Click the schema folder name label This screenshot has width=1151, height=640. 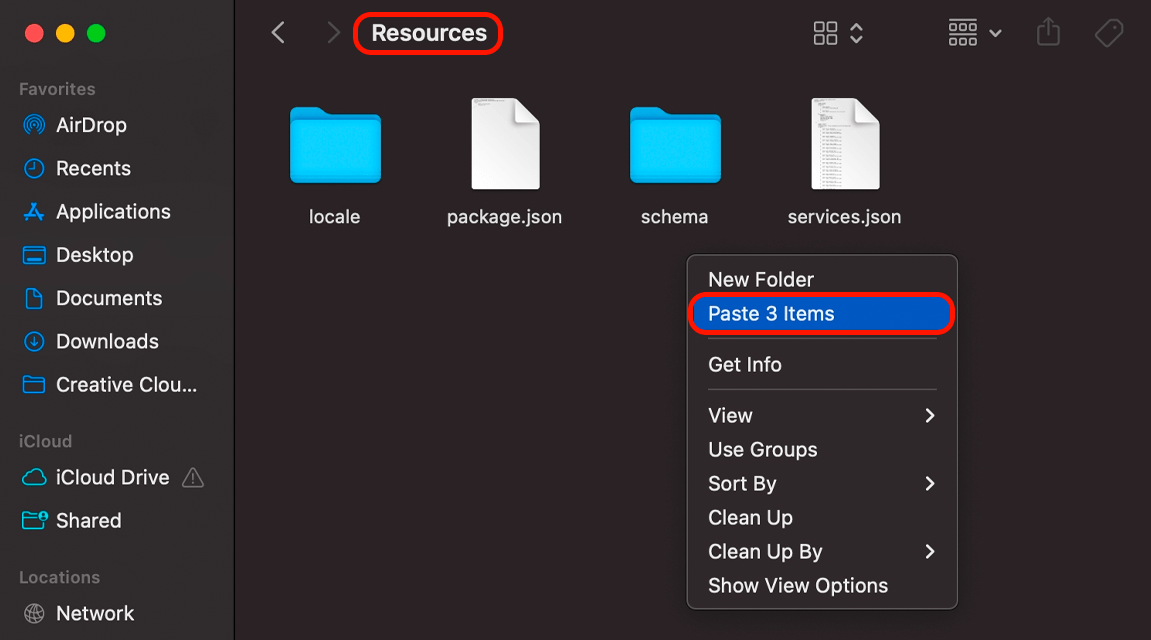coord(675,217)
